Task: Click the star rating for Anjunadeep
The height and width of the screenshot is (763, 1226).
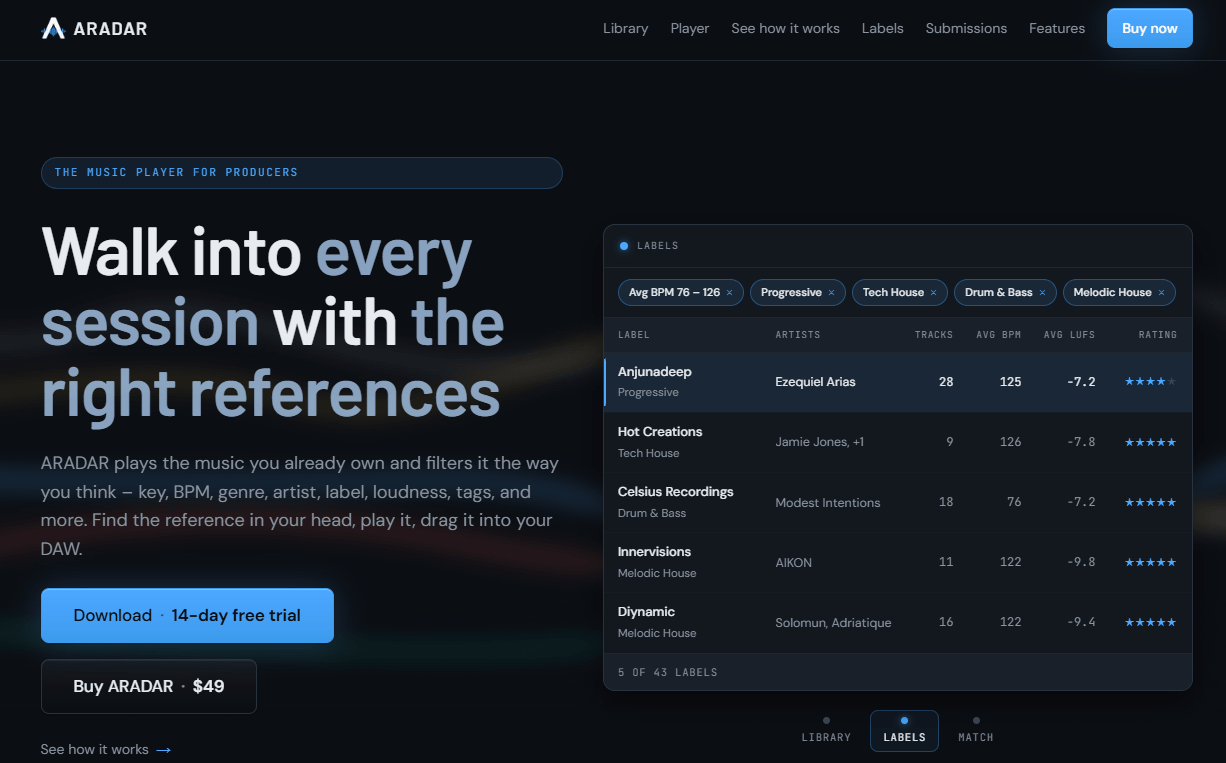Action: (x=1150, y=382)
